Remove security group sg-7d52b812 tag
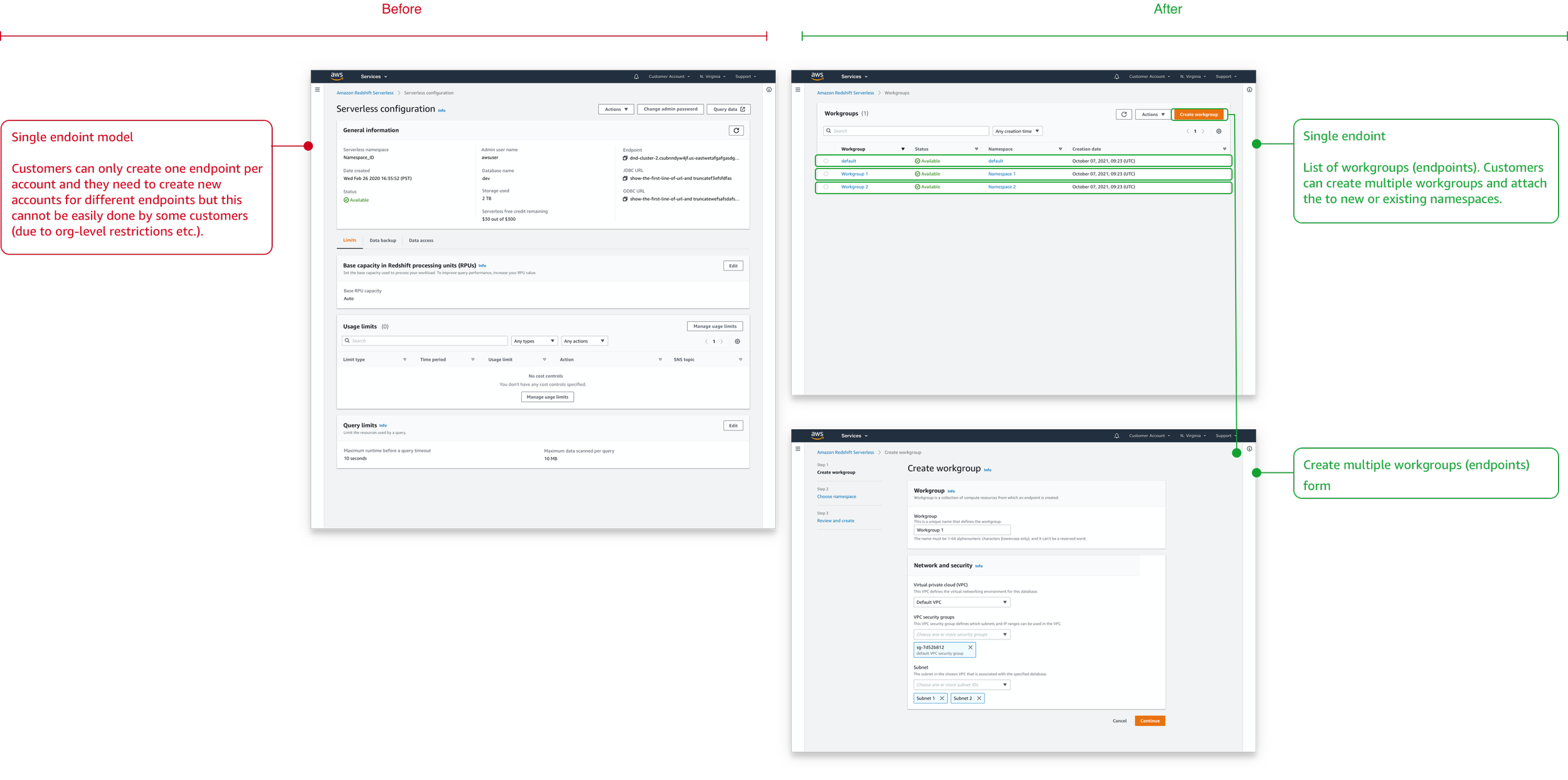Screen dimensions: 1568x780 (x=970, y=647)
